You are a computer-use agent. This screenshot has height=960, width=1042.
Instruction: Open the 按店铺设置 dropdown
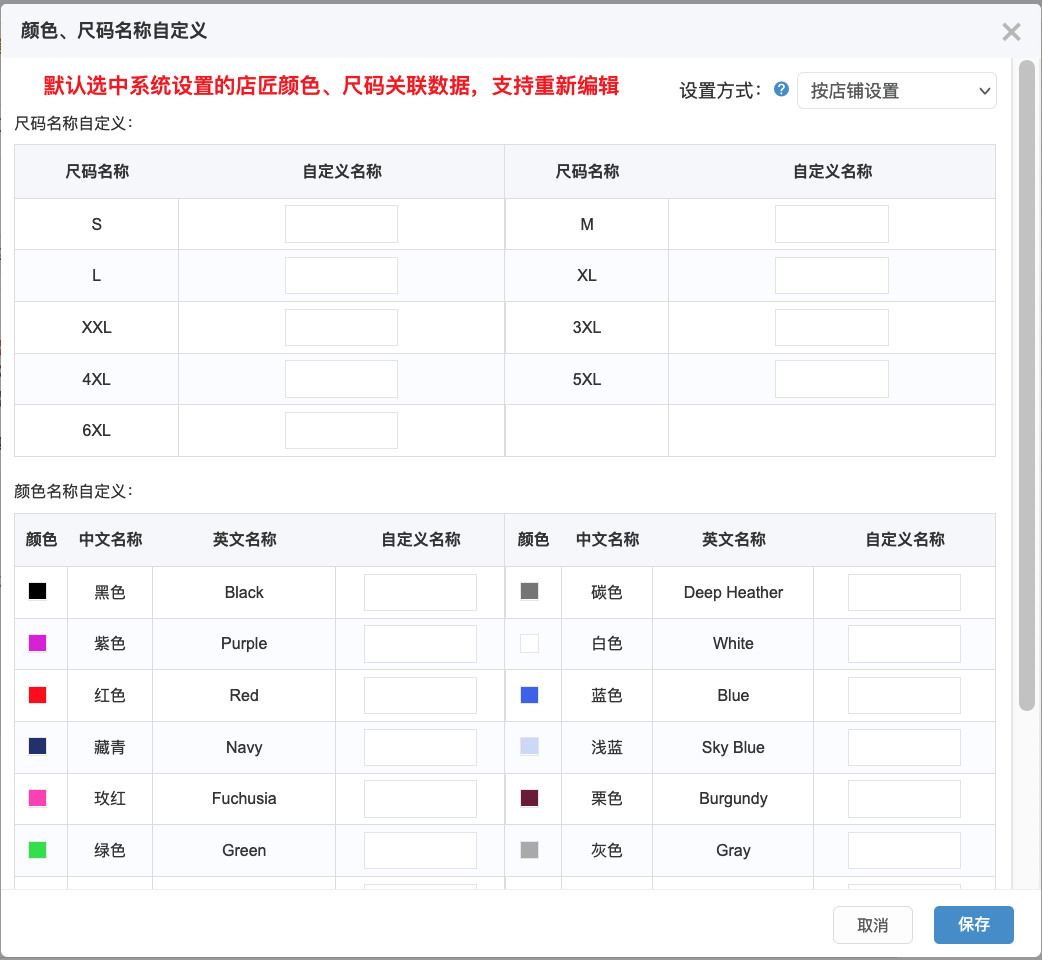pos(896,90)
